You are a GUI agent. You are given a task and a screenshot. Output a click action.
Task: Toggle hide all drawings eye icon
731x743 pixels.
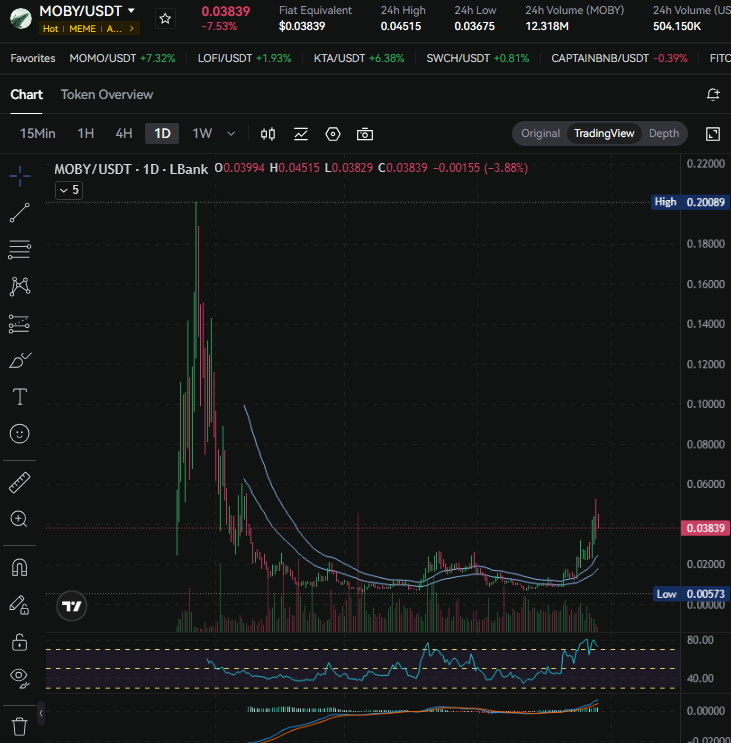[x=19, y=678]
